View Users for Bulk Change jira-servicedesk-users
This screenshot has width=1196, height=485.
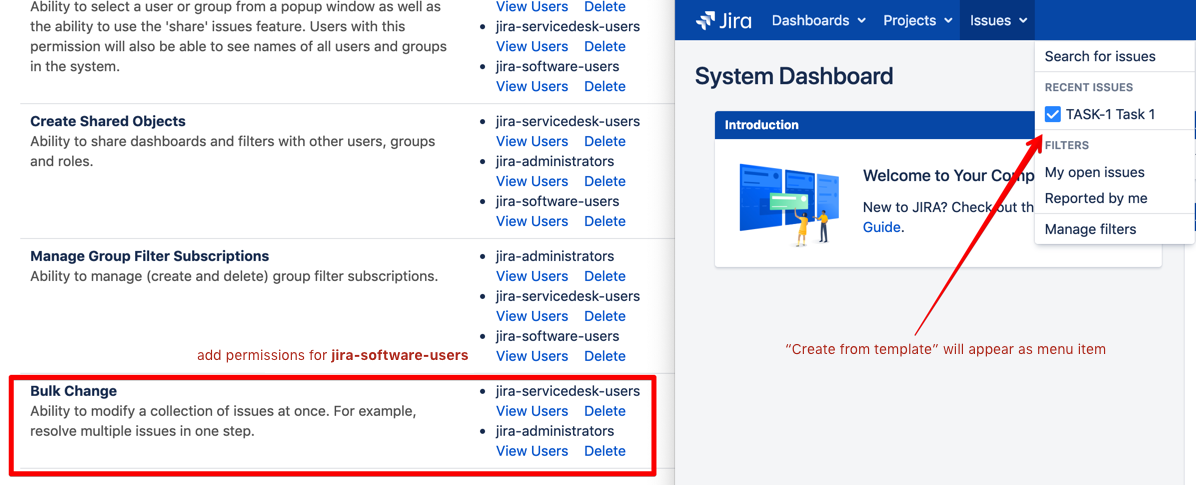coord(532,411)
